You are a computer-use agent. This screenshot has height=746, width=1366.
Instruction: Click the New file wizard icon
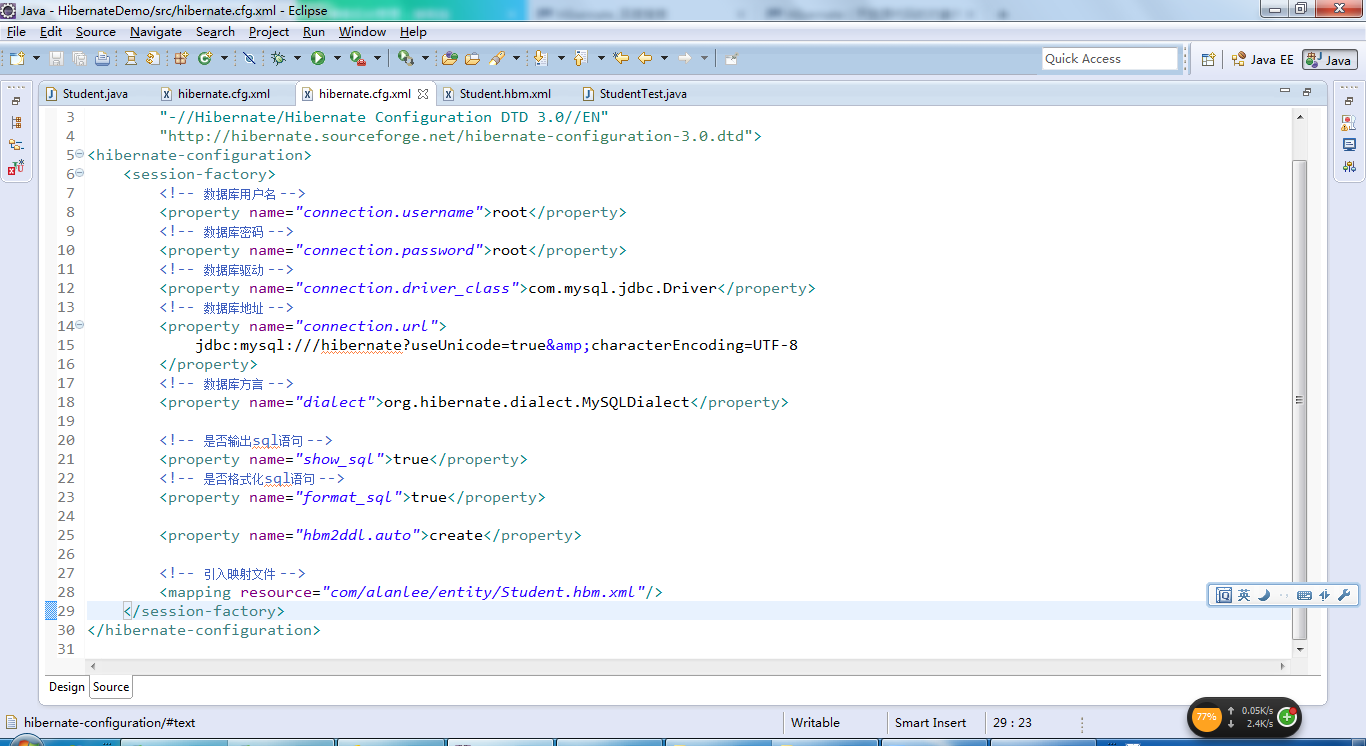[x=17, y=59]
